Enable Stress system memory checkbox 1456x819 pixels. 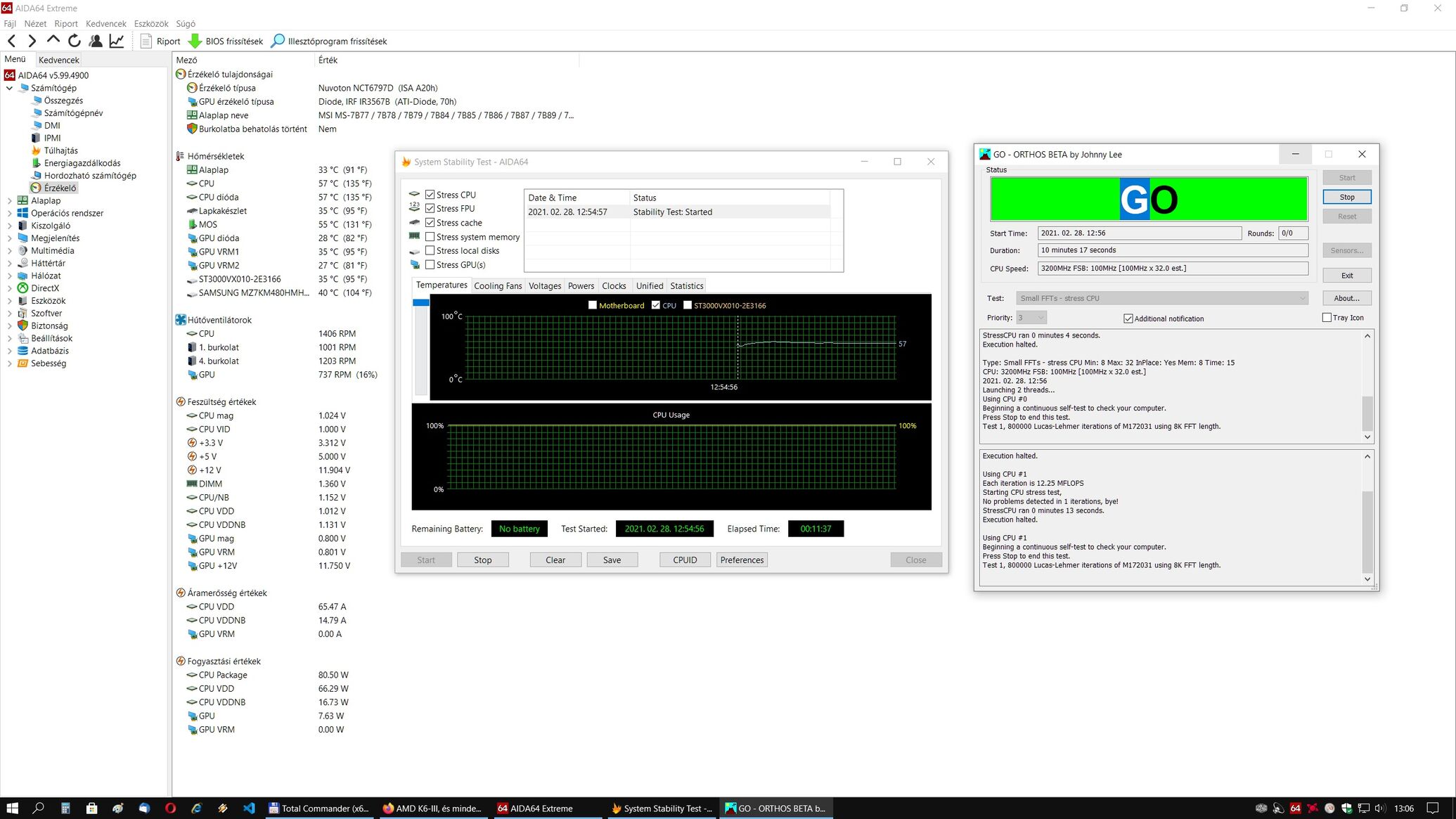(430, 237)
